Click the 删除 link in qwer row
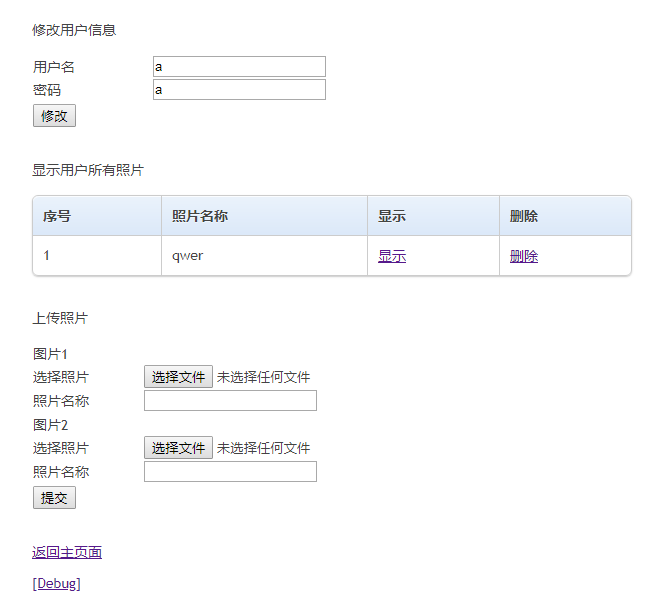This screenshot has height=610, width=653. point(523,256)
